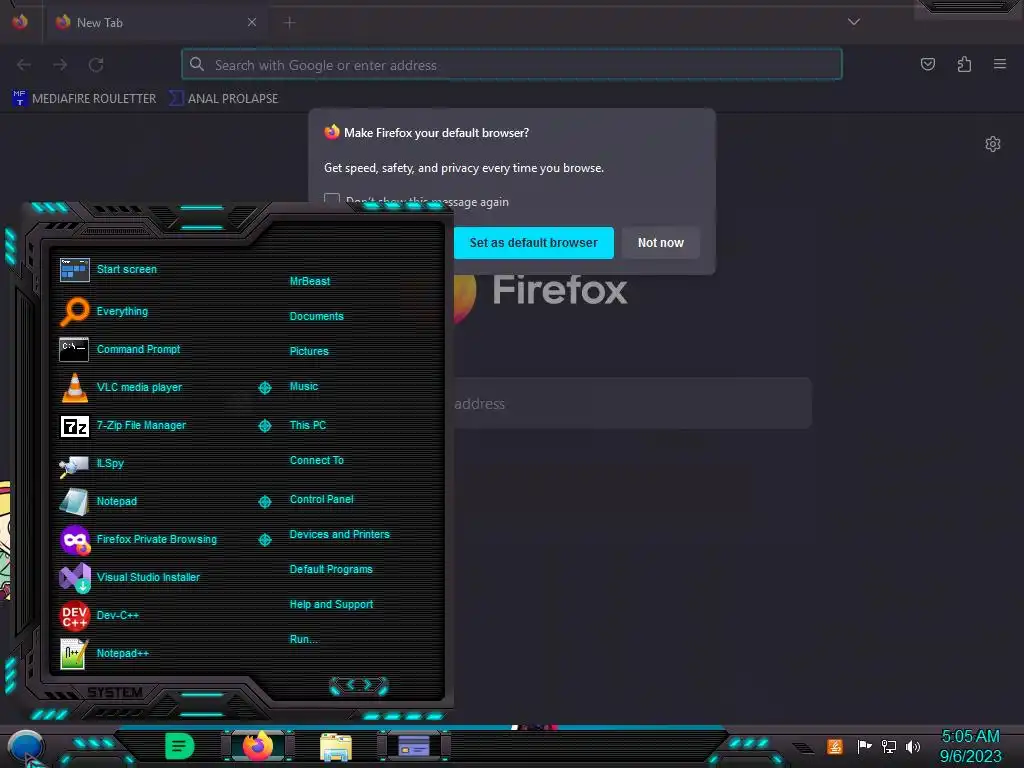The image size is (1024, 768).
Task: Click the reload page button
Action: [x=96, y=65]
